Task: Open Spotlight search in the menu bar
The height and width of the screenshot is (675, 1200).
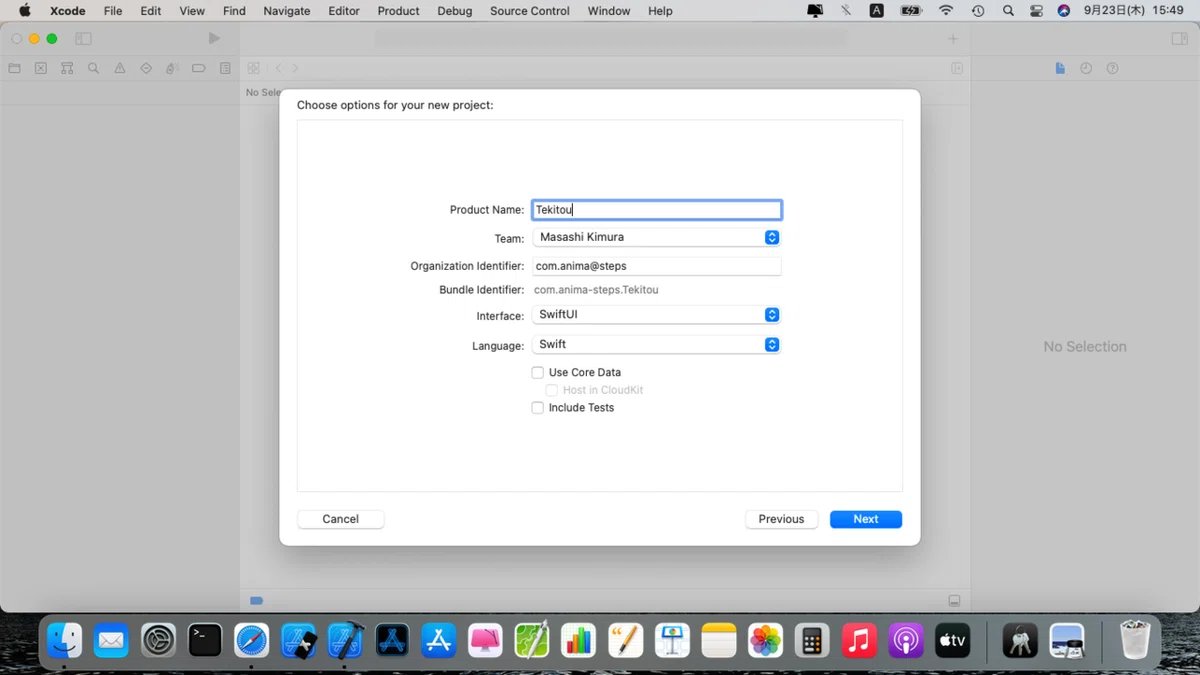Action: pos(1008,11)
